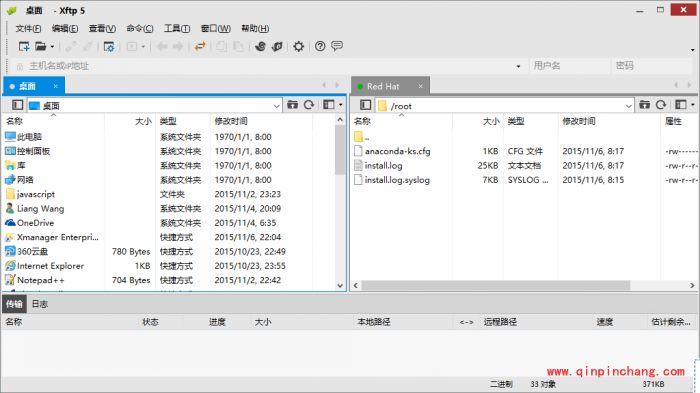Close the Red Hat tab
Screen dimensions: 700x393
420,86
